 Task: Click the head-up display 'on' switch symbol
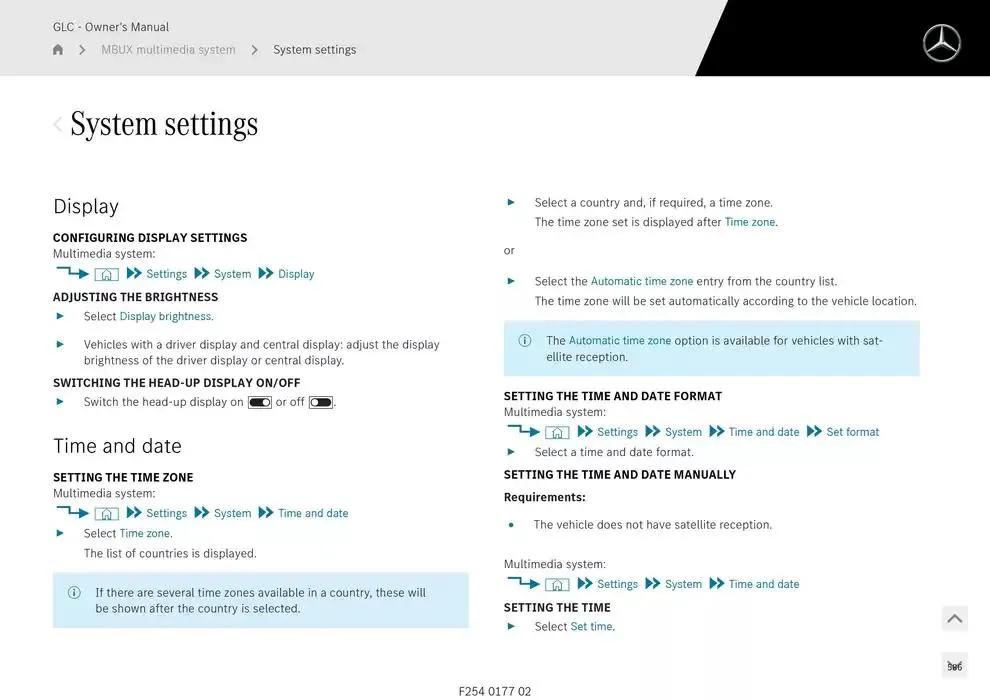pos(259,403)
